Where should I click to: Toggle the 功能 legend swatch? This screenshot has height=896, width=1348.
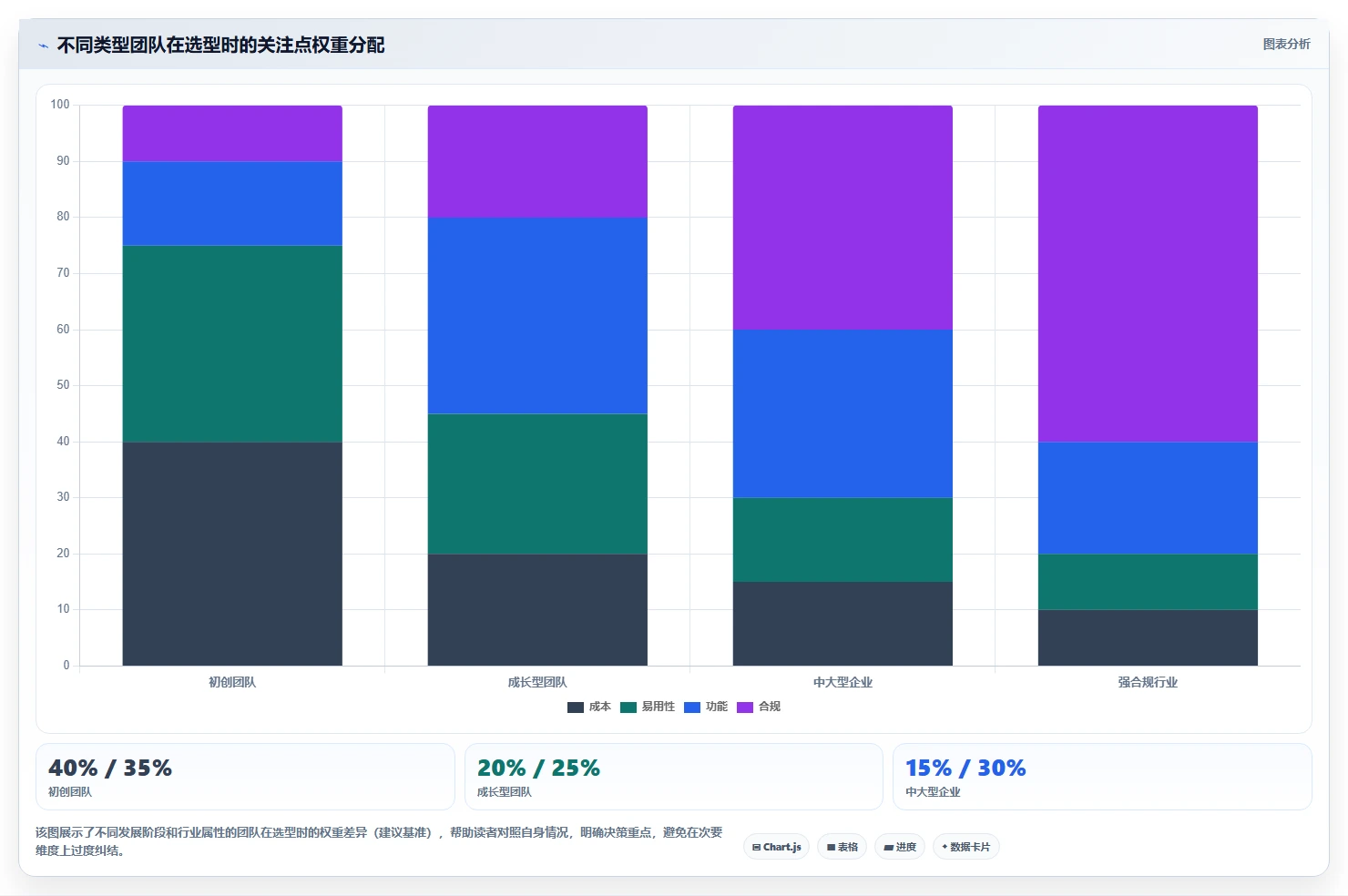pos(692,708)
